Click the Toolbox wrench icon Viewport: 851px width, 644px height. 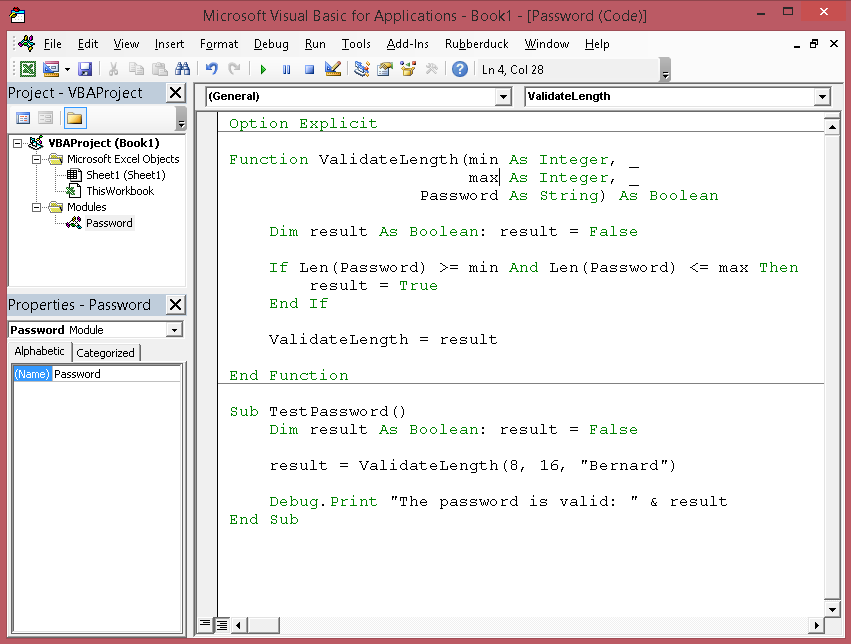pyautogui.click(x=431, y=69)
